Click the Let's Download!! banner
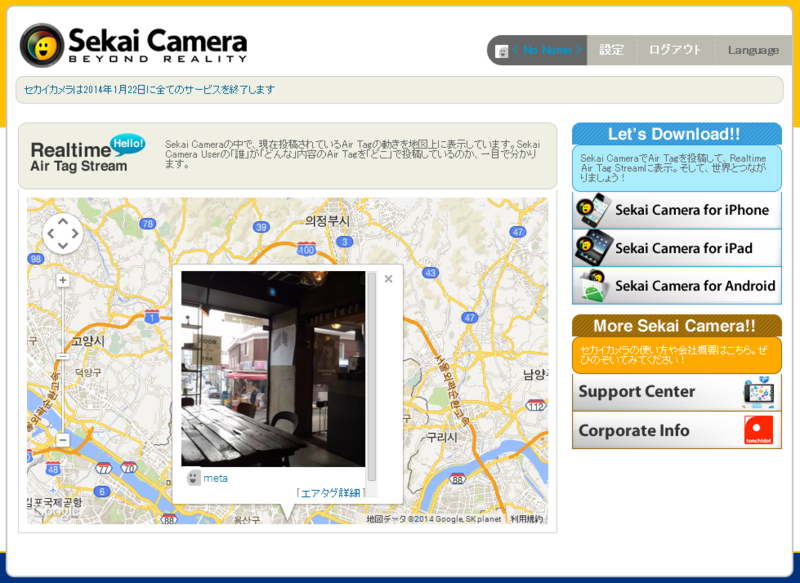The height and width of the screenshot is (583, 800). tap(677, 134)
